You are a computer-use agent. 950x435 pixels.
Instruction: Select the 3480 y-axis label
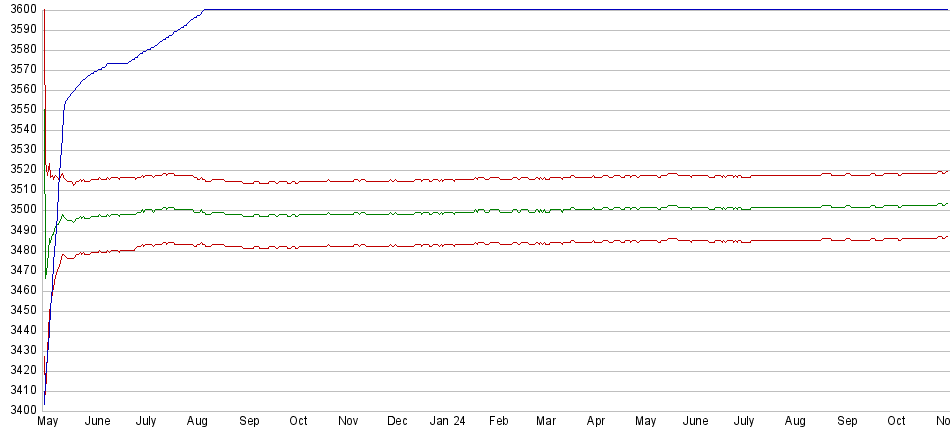pyautogui.click(x=20, y=250)
